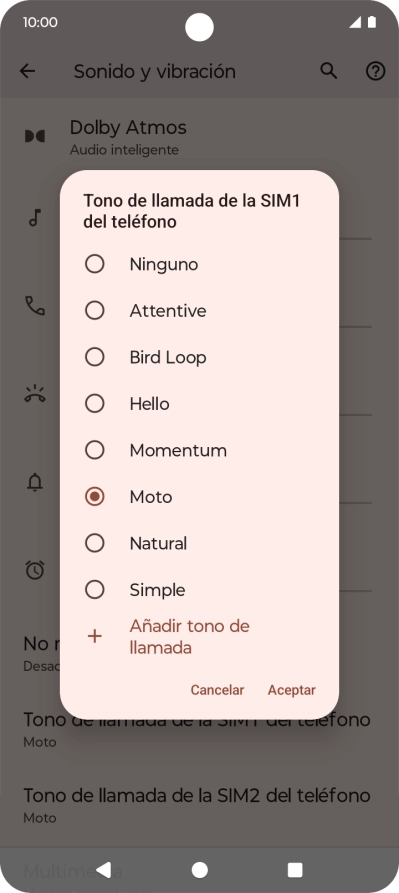Select the Ninguno radio button
The image size is (399, 893).
tap(94, 264)
